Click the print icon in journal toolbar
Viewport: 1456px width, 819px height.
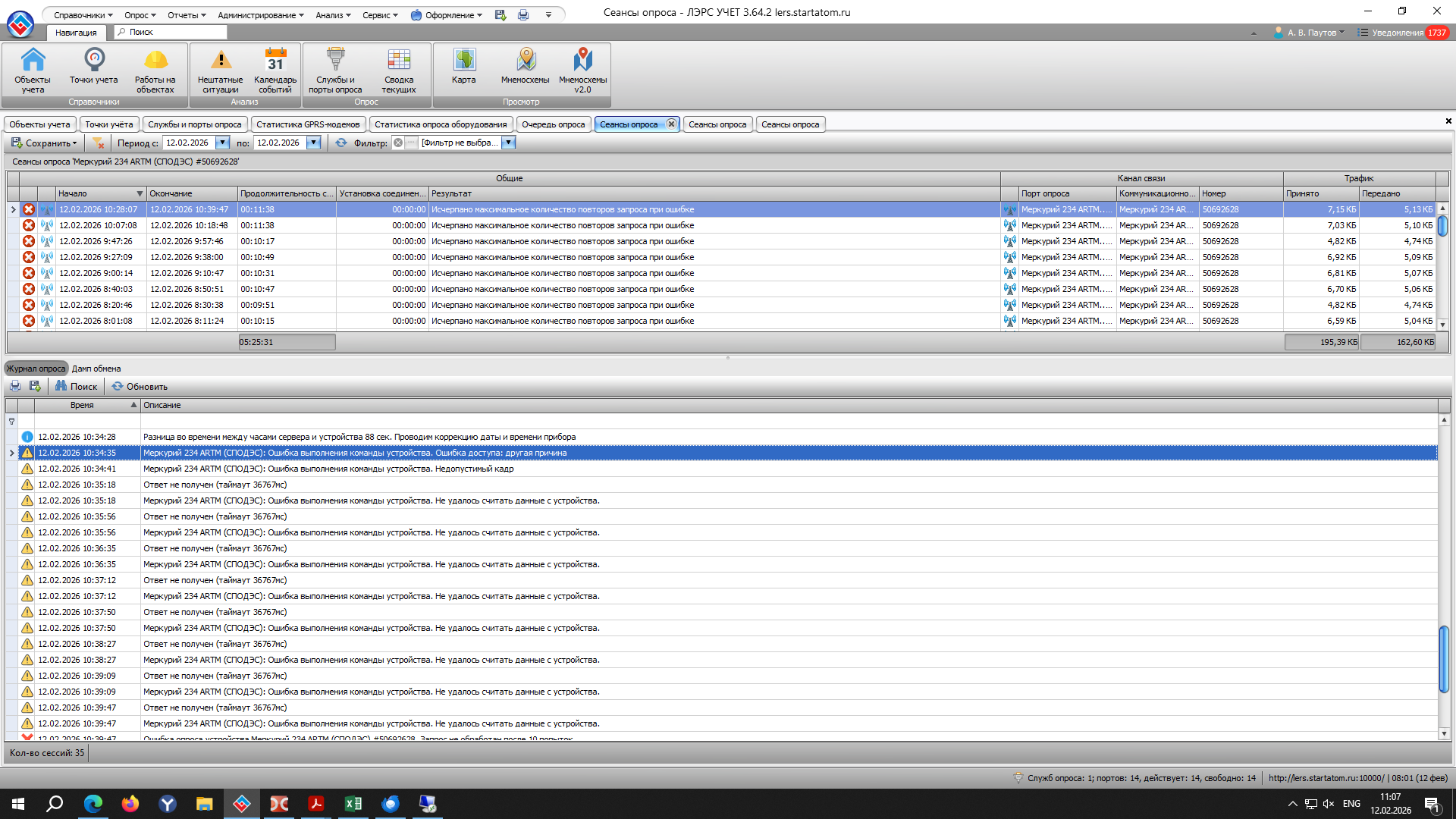[15, 386]
